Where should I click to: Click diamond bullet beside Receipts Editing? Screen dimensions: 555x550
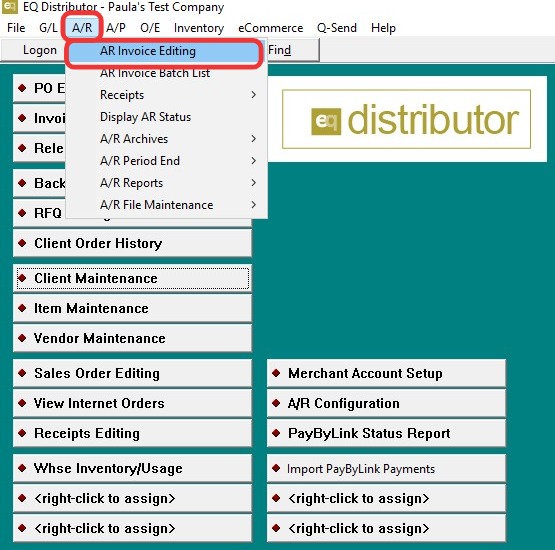(22, 433)
